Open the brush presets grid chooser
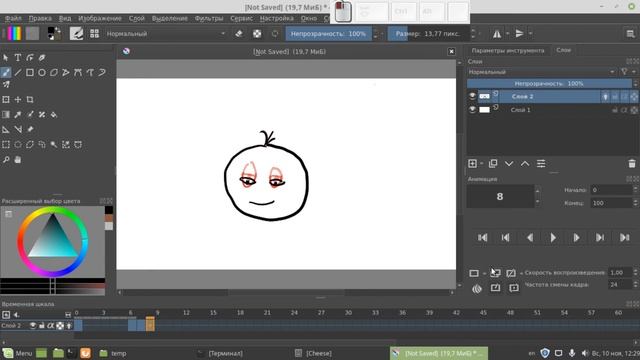 (x=94, y=33)
